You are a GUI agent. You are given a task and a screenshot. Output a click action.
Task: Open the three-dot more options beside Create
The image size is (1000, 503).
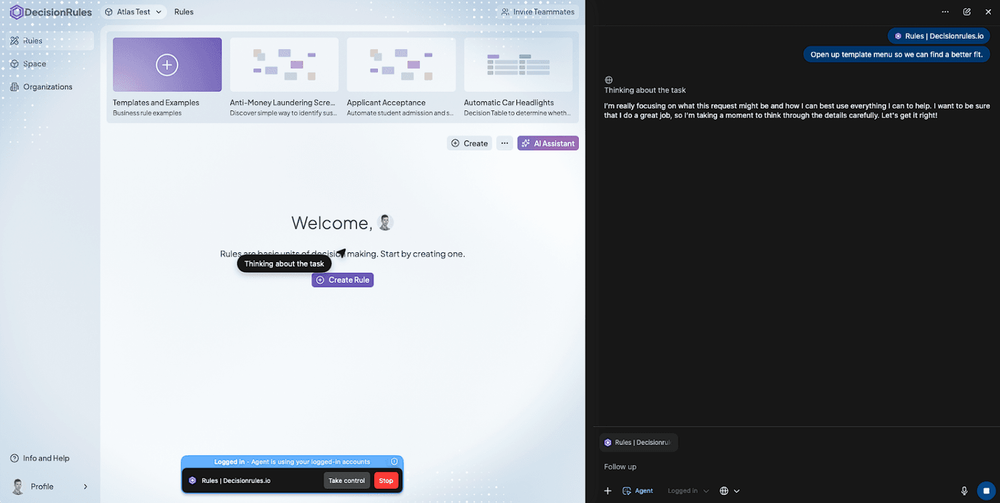pos(504,143)
